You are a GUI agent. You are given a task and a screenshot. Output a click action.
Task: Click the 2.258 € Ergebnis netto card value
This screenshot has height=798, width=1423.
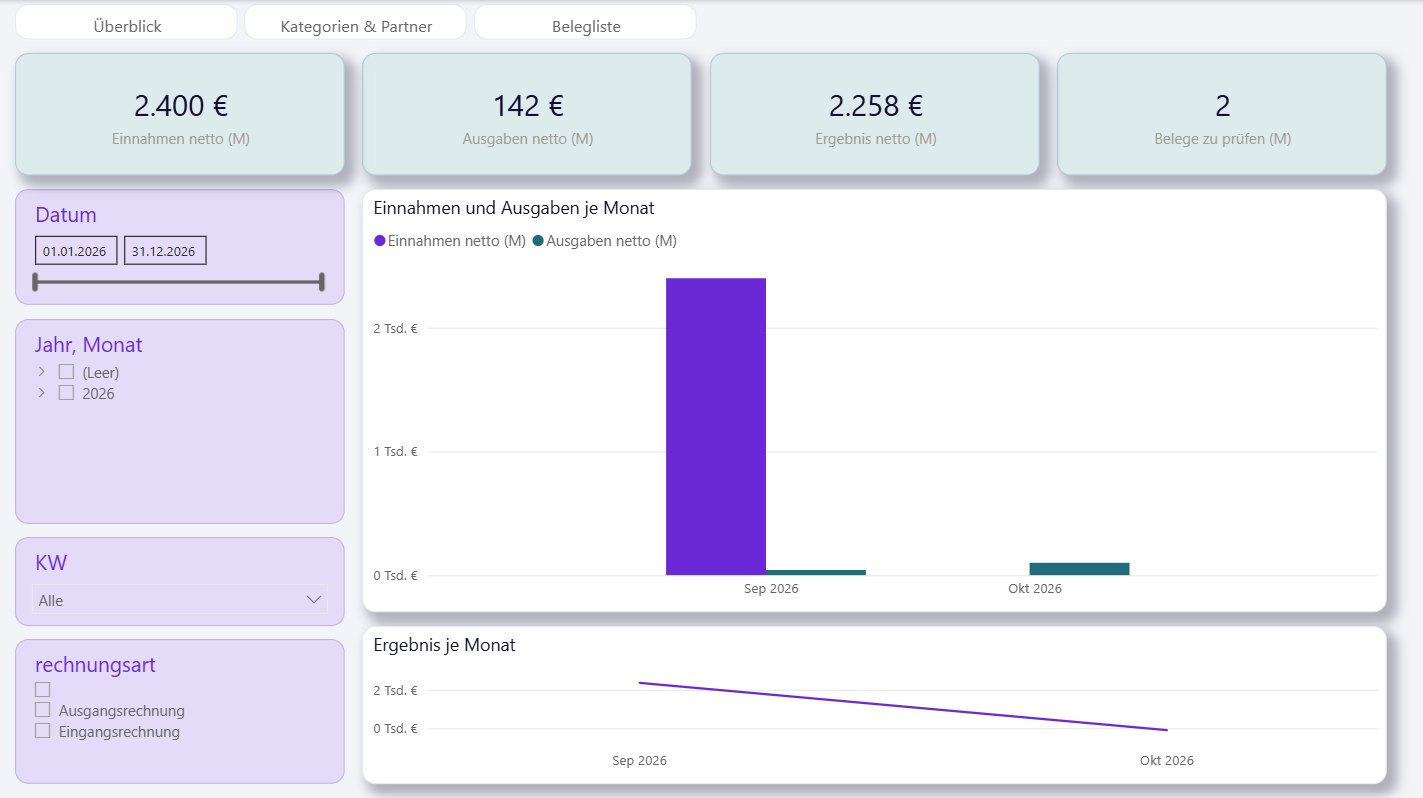pos(876,105)
